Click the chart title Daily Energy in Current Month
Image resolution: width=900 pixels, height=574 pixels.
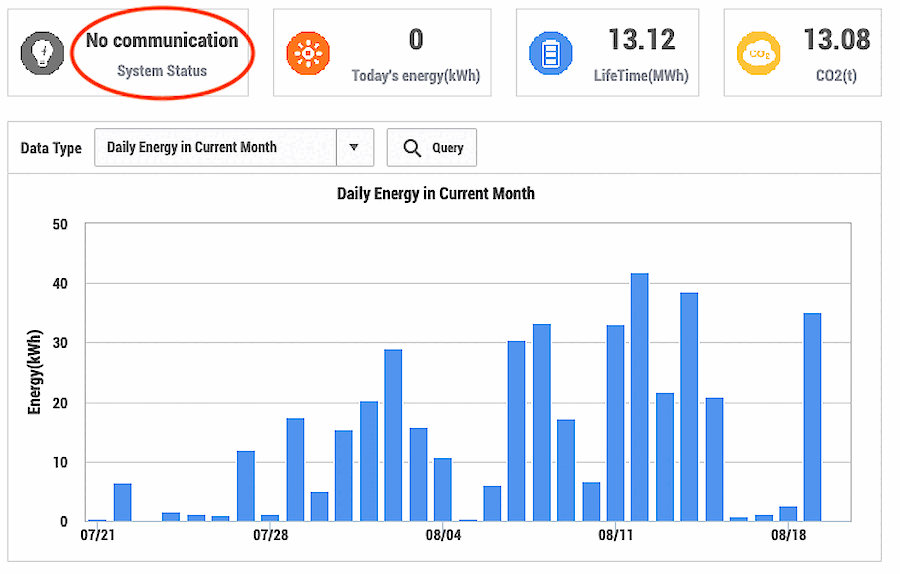pyautogui.click(x=436, y=194)
